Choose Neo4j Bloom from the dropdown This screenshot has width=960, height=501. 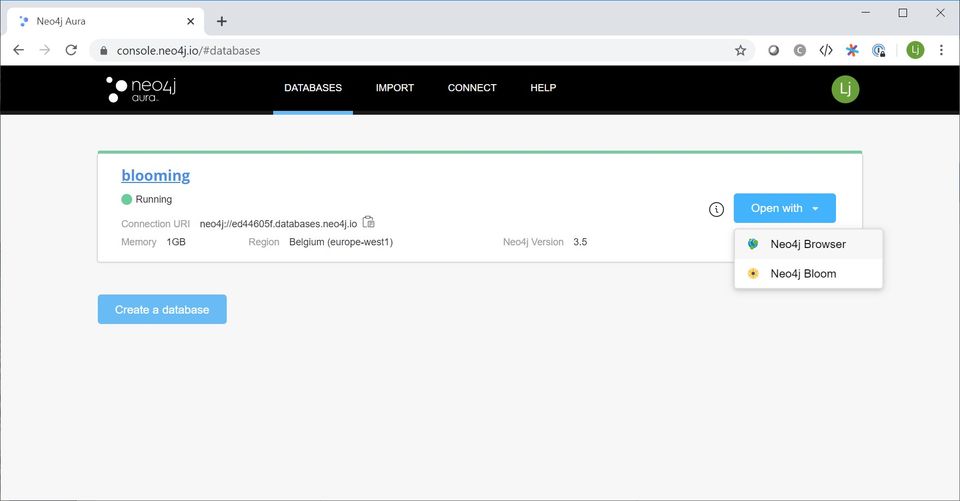[x=808, y=274]
